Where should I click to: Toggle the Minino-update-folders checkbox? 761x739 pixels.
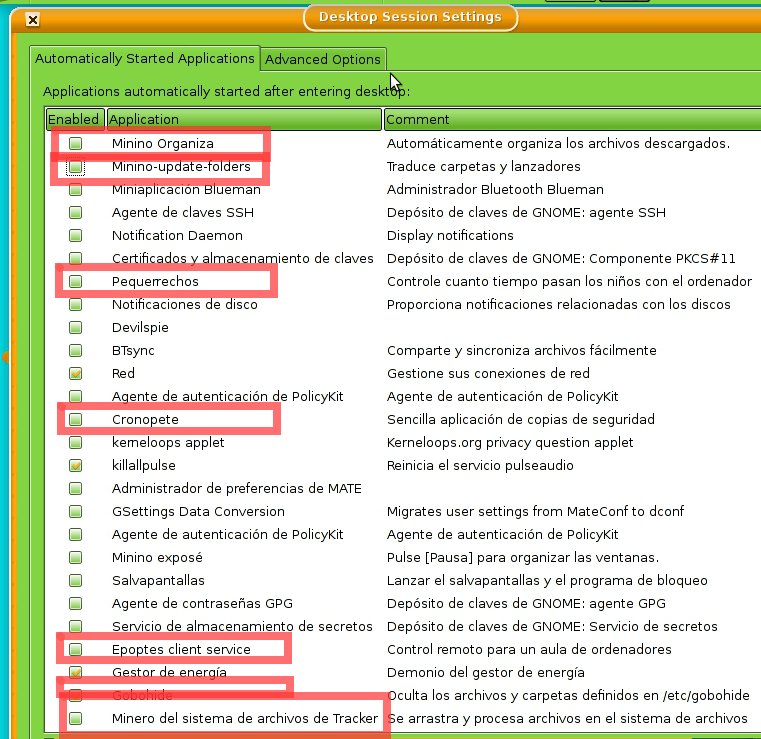point(75,166)
